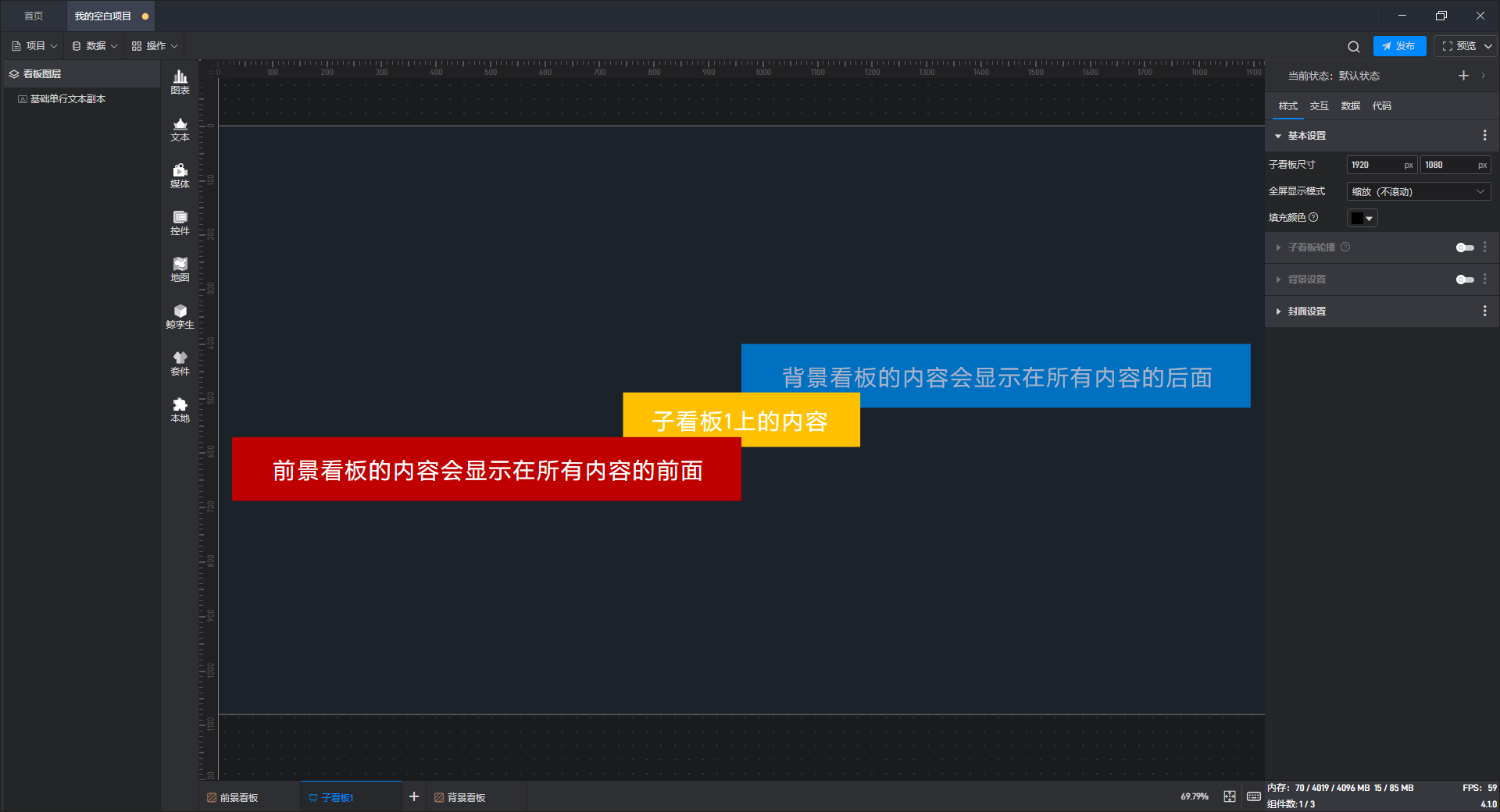Screen dimensions: 1500x812
Task: Add a new sub-board with the plus icon
Action: pyautogui.click(x=414, y=796)
